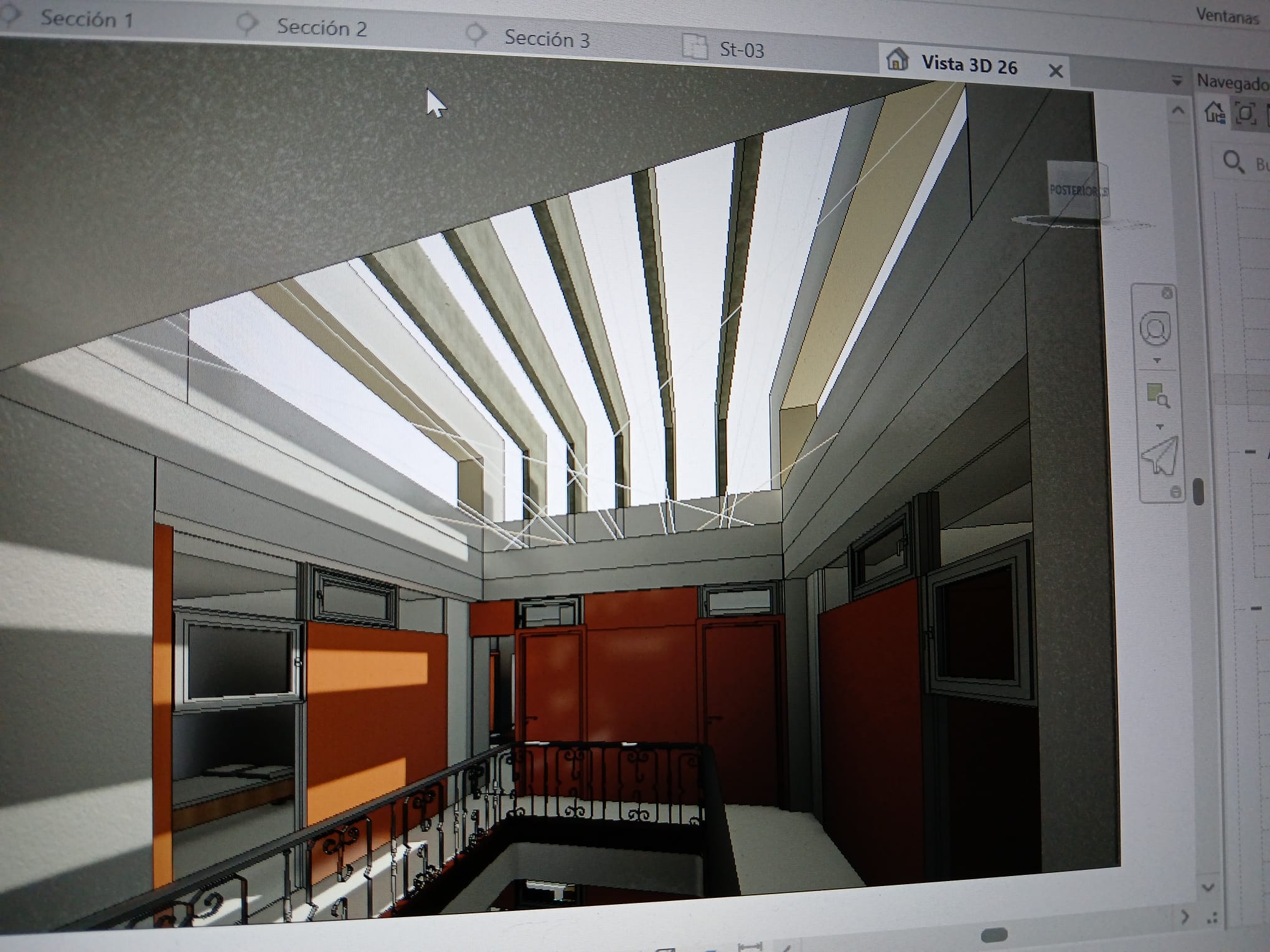Open the view tabs list dropdown

point(1177,81)
